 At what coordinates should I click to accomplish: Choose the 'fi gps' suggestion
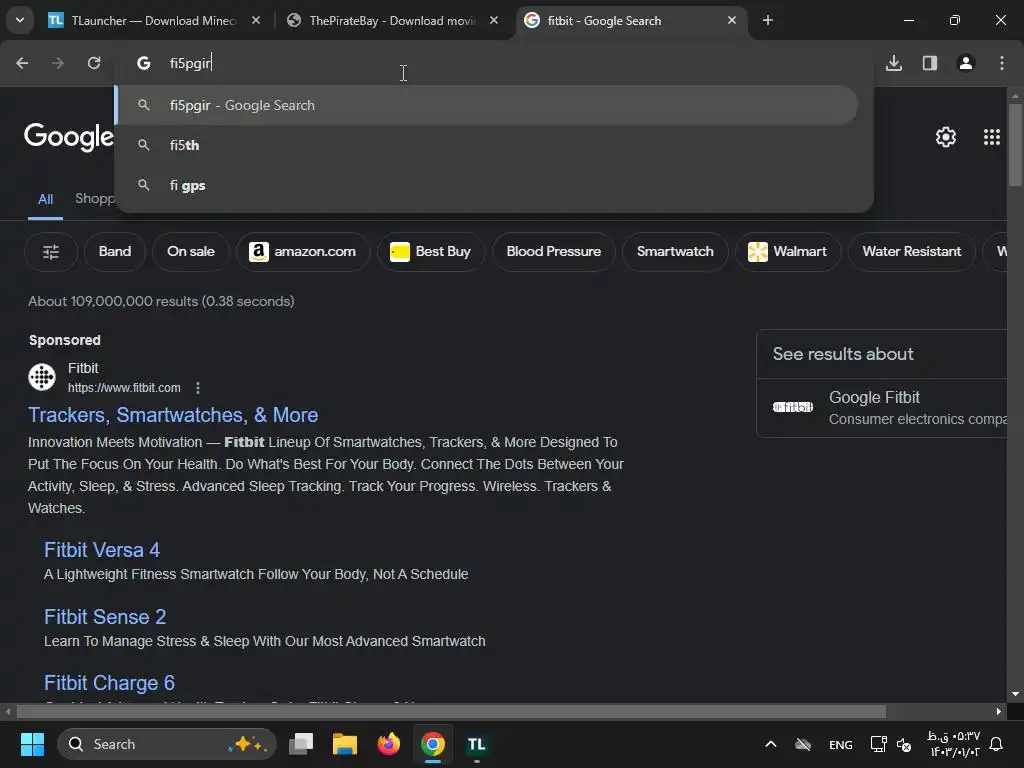pos(487,185)
